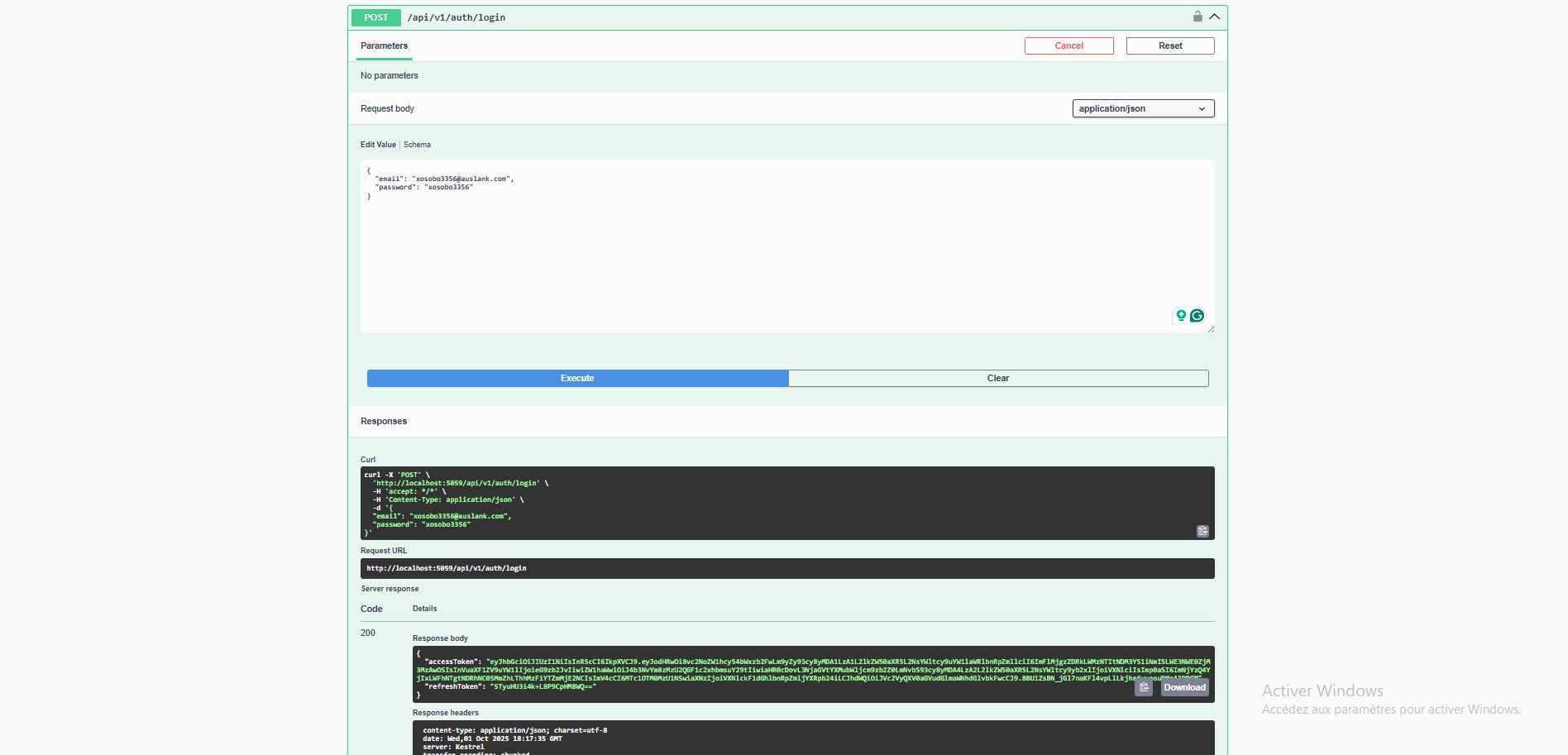Switch to the Schema view
This screenshot has width=1568, height=755.
pos(417,145)
